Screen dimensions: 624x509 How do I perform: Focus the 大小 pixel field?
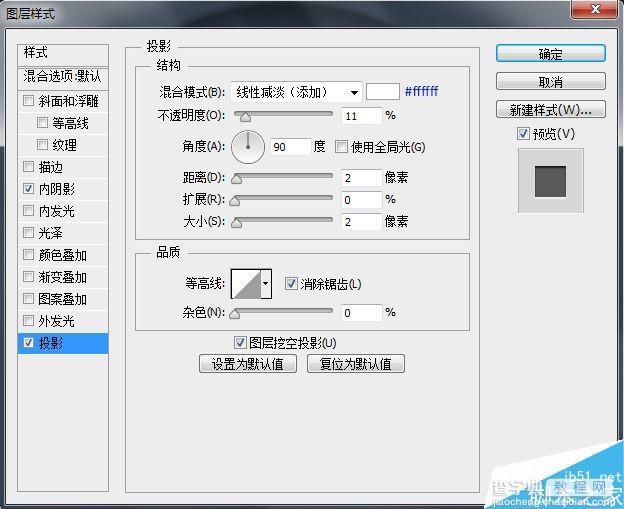pyautogui.click(x=361, y=222)
